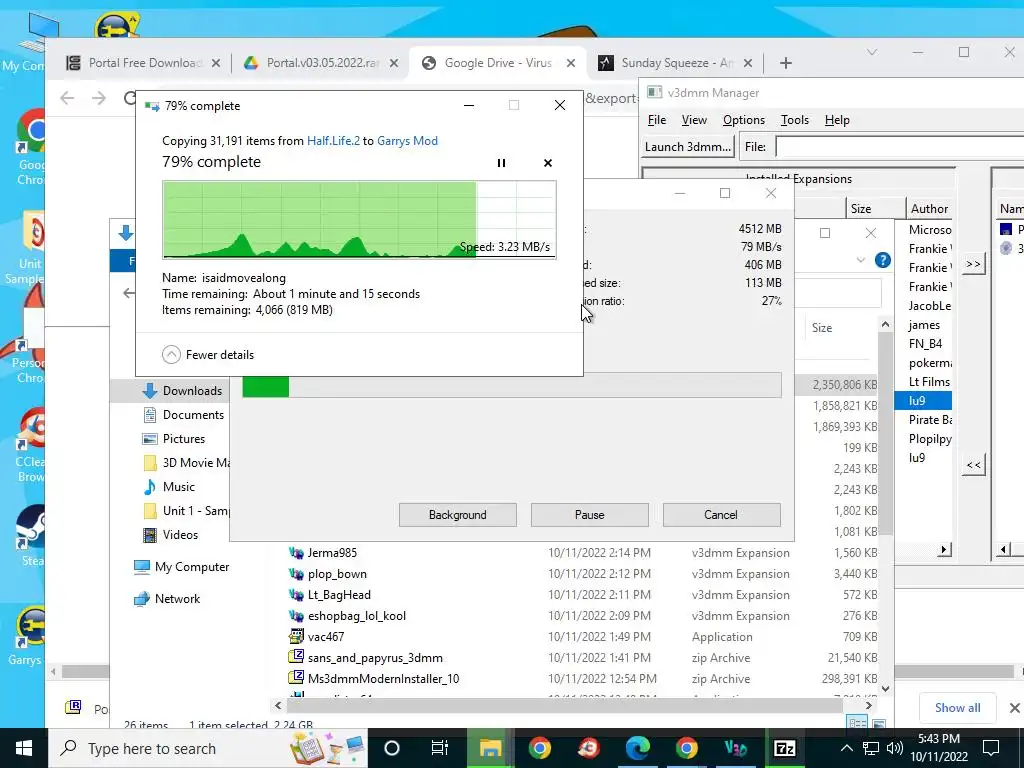
Task: Click Explorer file list vertical scrollbar down arrow
Action: coord(886,688)
